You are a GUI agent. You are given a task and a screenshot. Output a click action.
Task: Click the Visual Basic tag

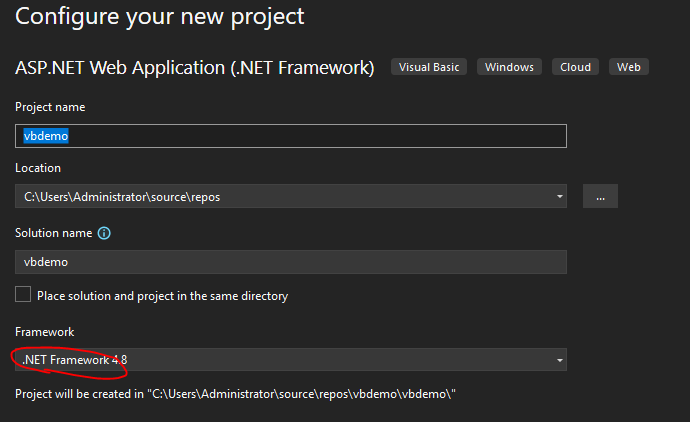(x=429, y=67)
